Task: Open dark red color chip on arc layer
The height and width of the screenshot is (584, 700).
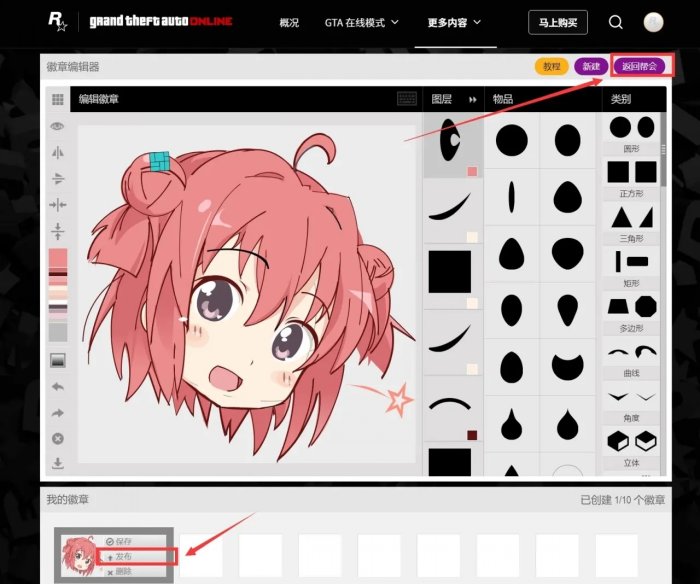Action: 472,435
